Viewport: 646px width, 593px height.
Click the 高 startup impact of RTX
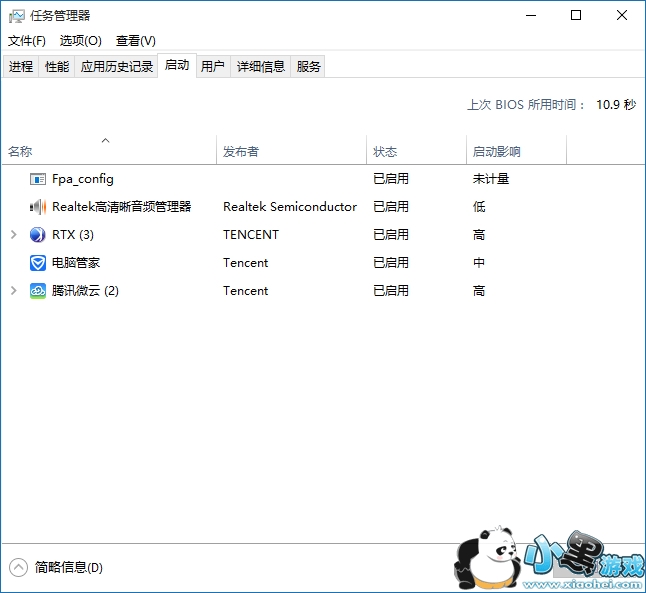(479, 234)
